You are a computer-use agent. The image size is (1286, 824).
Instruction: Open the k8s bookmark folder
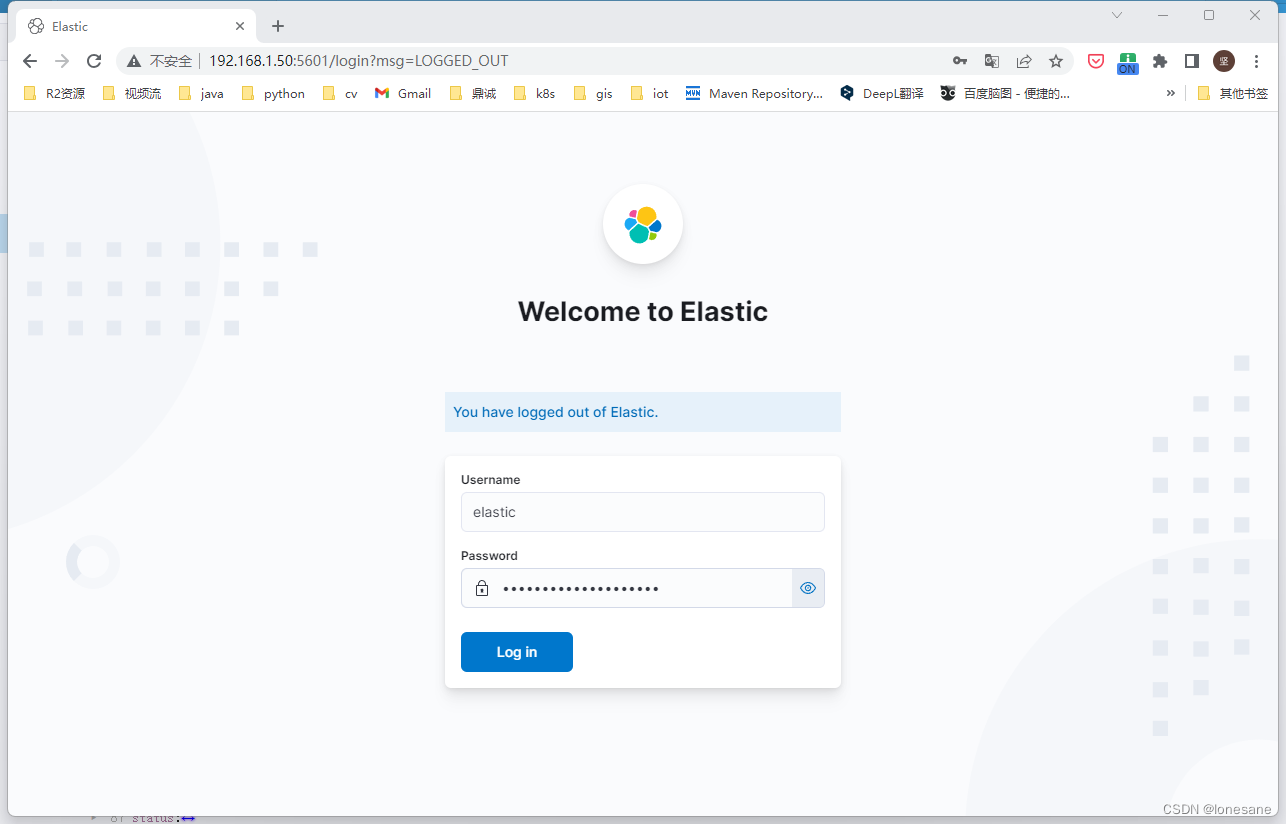534,93
